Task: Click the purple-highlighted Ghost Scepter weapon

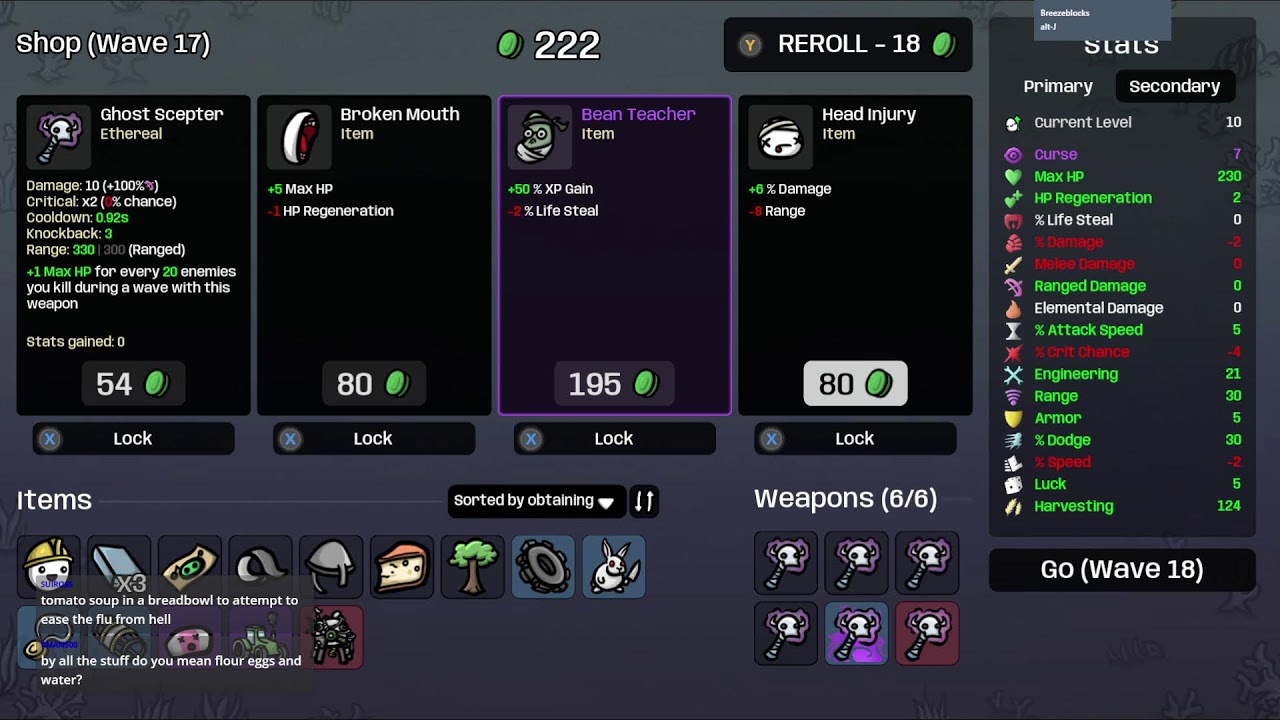Action: click(856, 633)
